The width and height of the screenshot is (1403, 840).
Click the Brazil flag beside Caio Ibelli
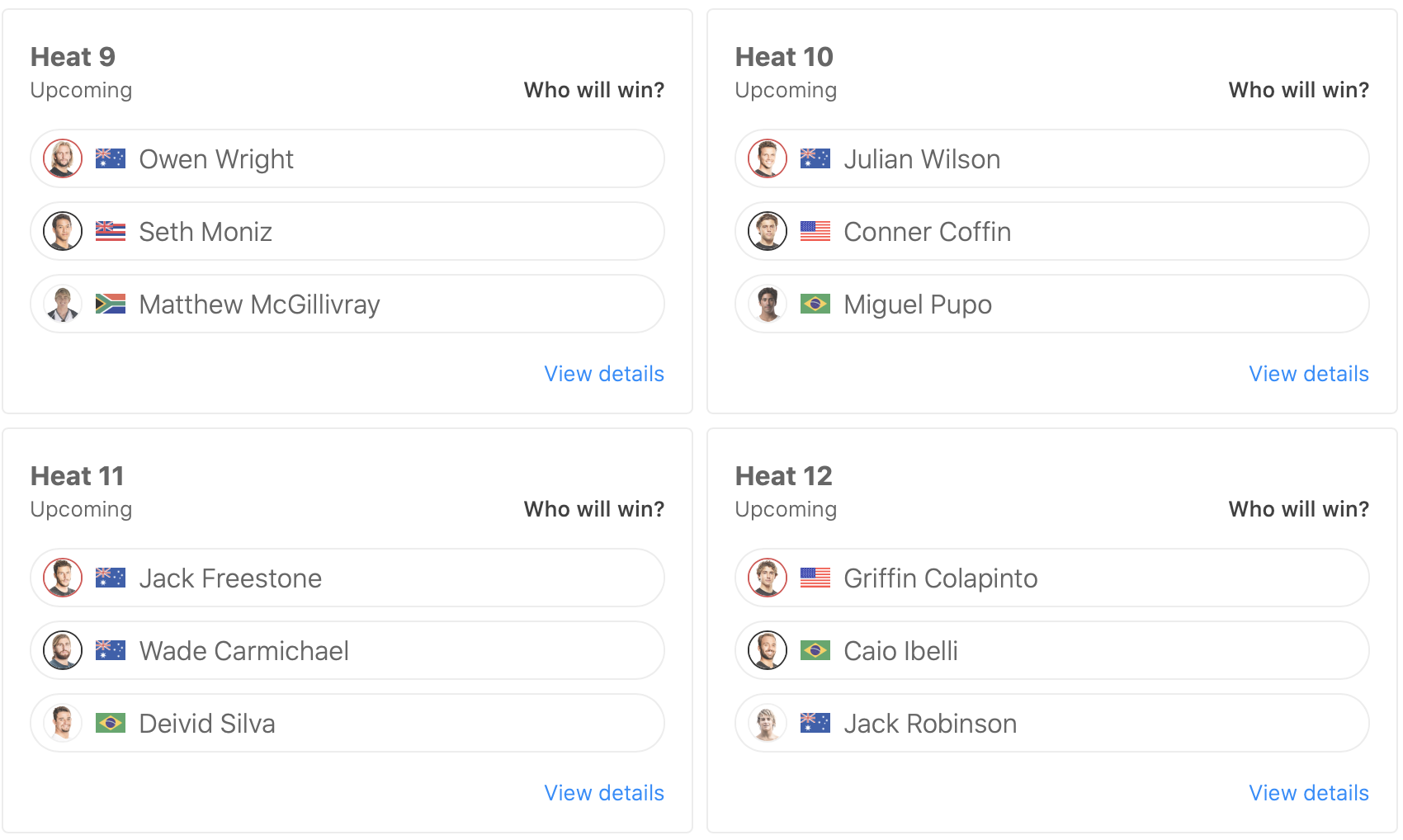[815, 650]
